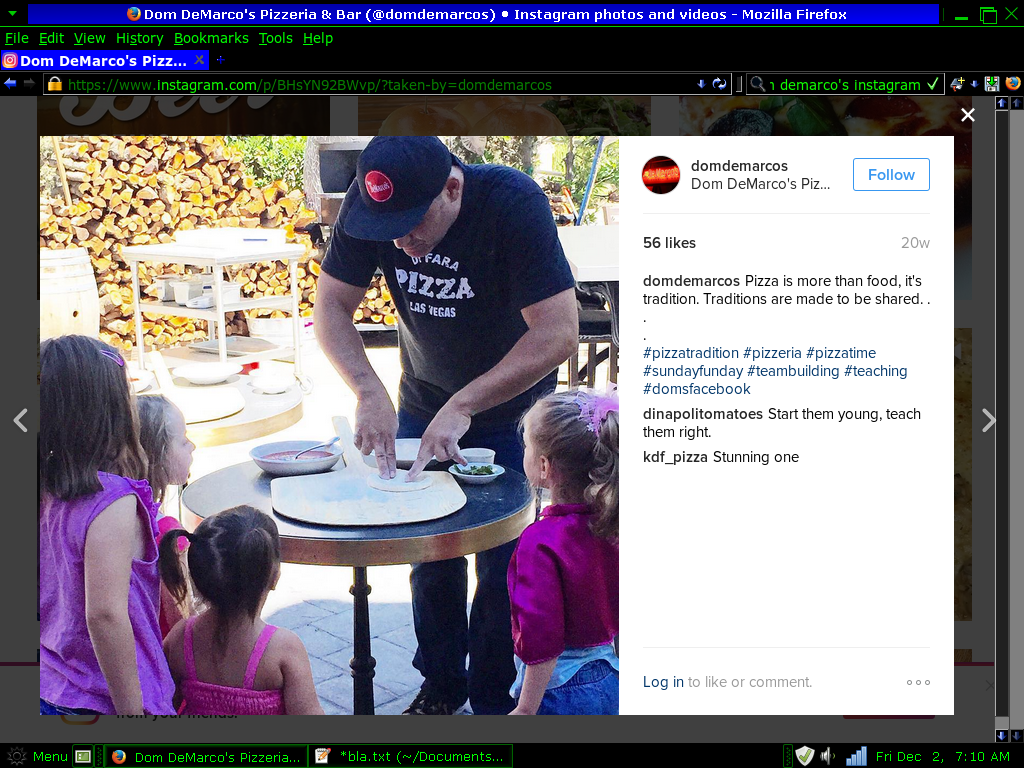Open the domdemarcos profile picture
The width and height of the screenshot is (1024, 768).
pos(661,175)
